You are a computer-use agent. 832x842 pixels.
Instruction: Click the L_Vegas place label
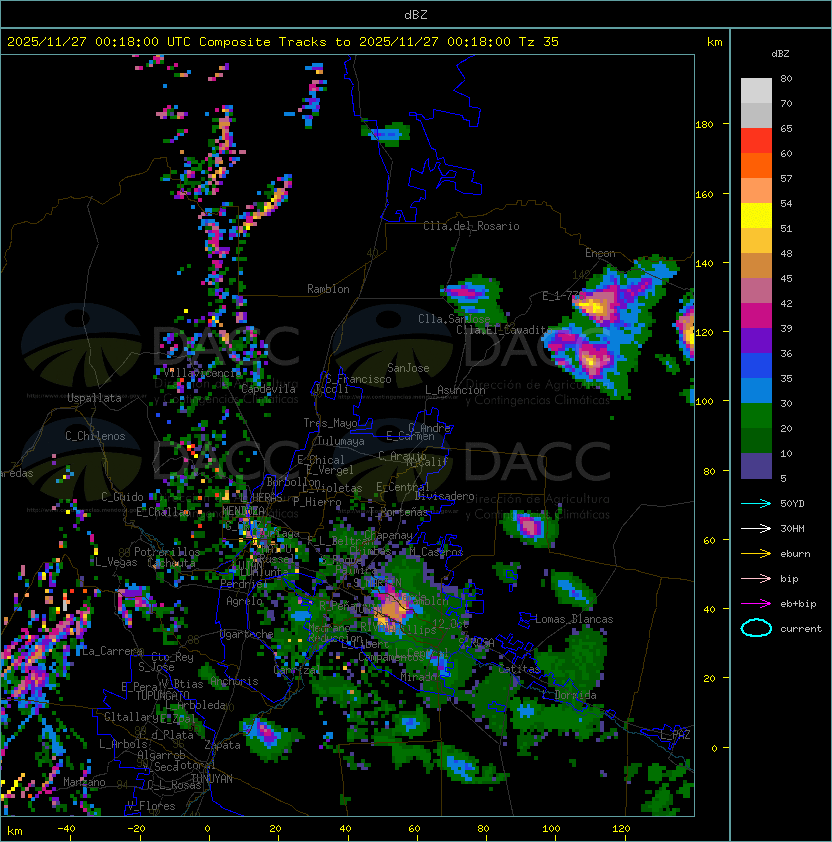[116, 562]
